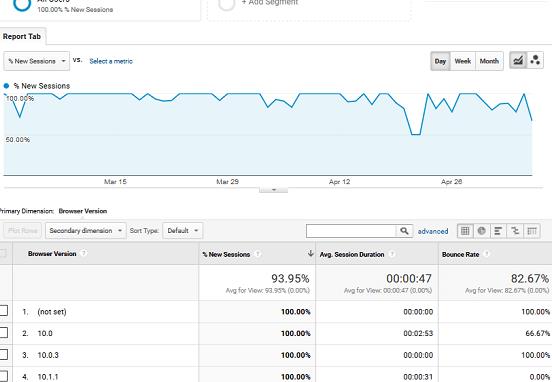Select the data table view icon
The width and height of the screenshot is (552, 382).
click(465, 231)
